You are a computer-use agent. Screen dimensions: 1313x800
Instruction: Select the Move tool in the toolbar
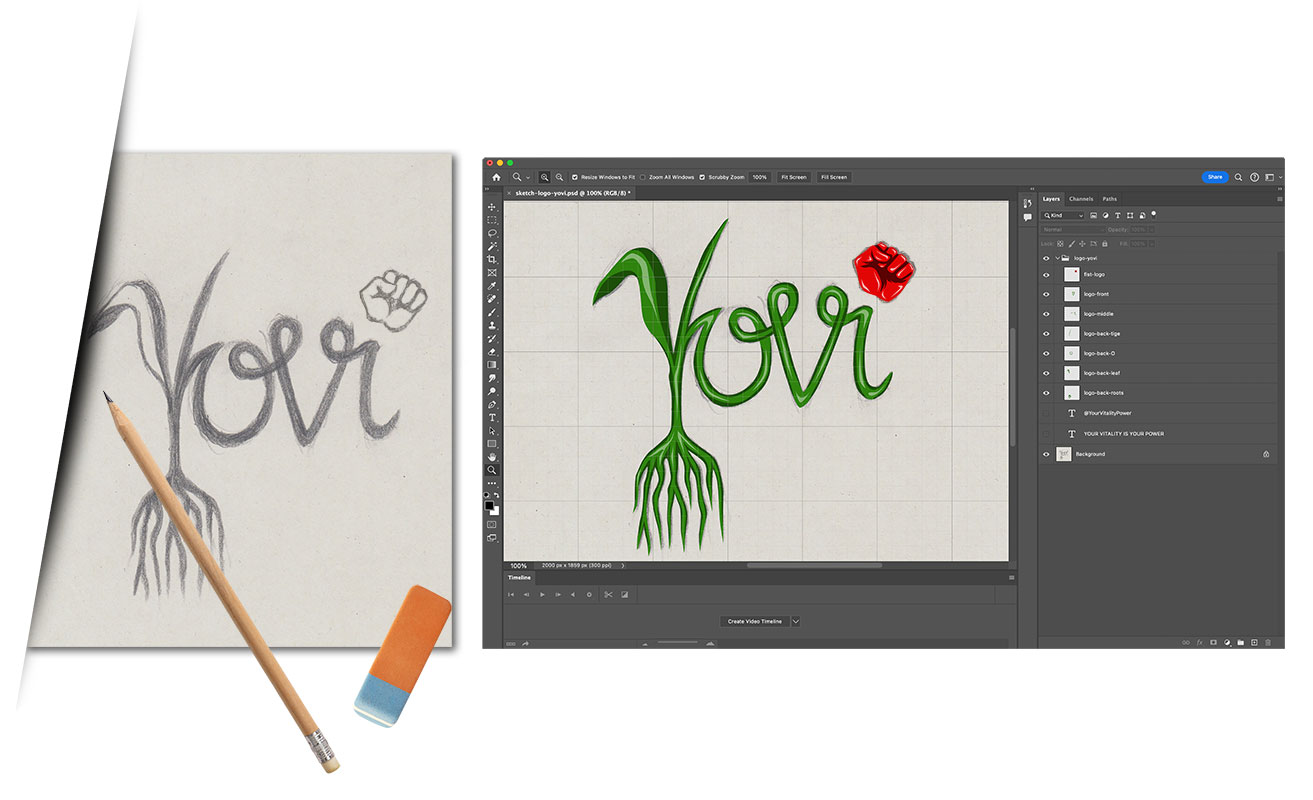pyautogui.click(x=492, y=207)
